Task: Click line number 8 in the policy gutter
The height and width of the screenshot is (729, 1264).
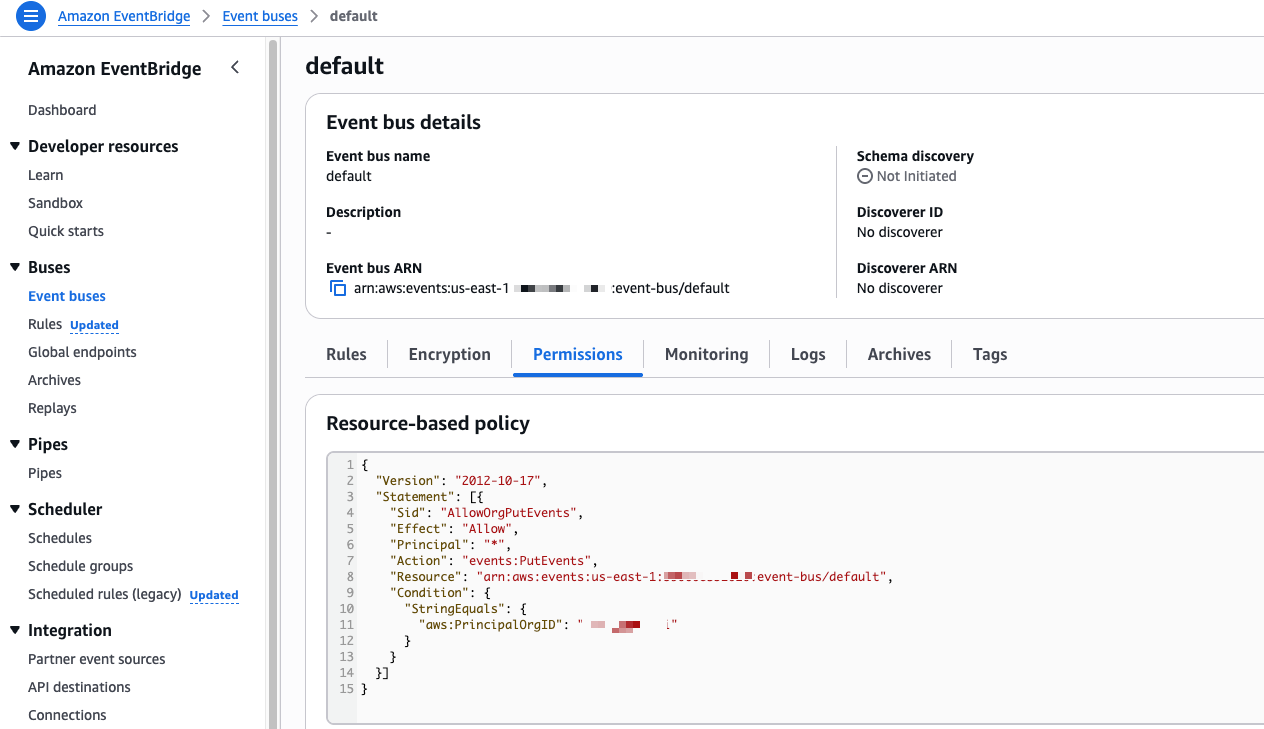Action: [x=350, y=576]
